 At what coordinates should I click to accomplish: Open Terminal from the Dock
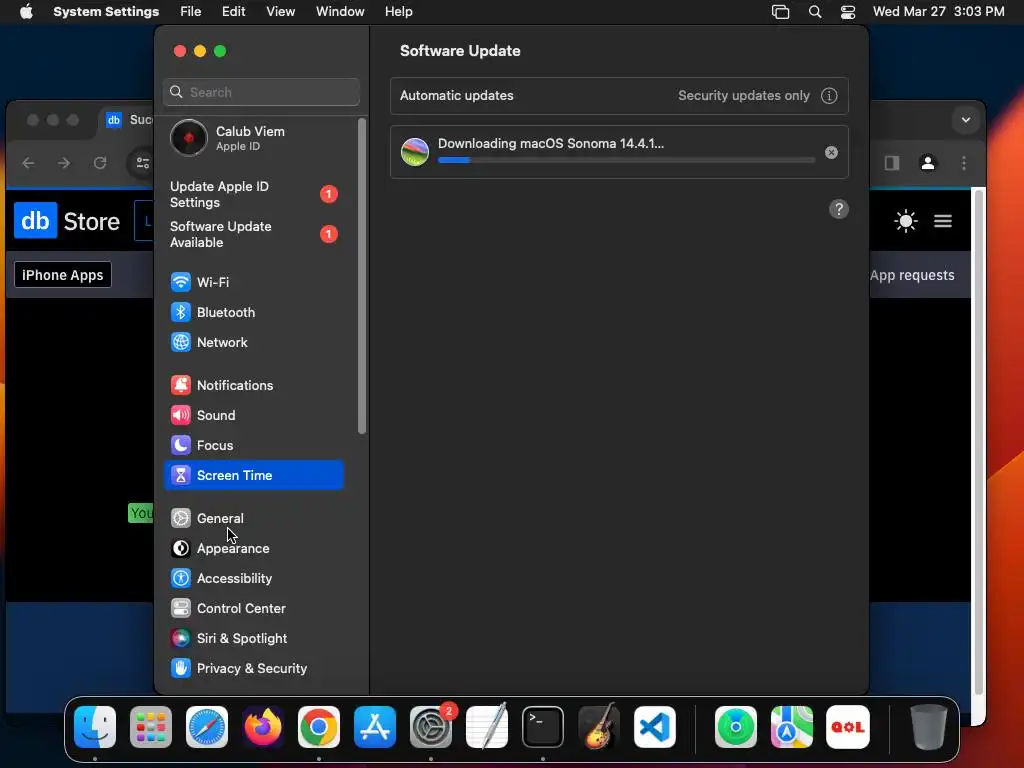tap(543, 727)
